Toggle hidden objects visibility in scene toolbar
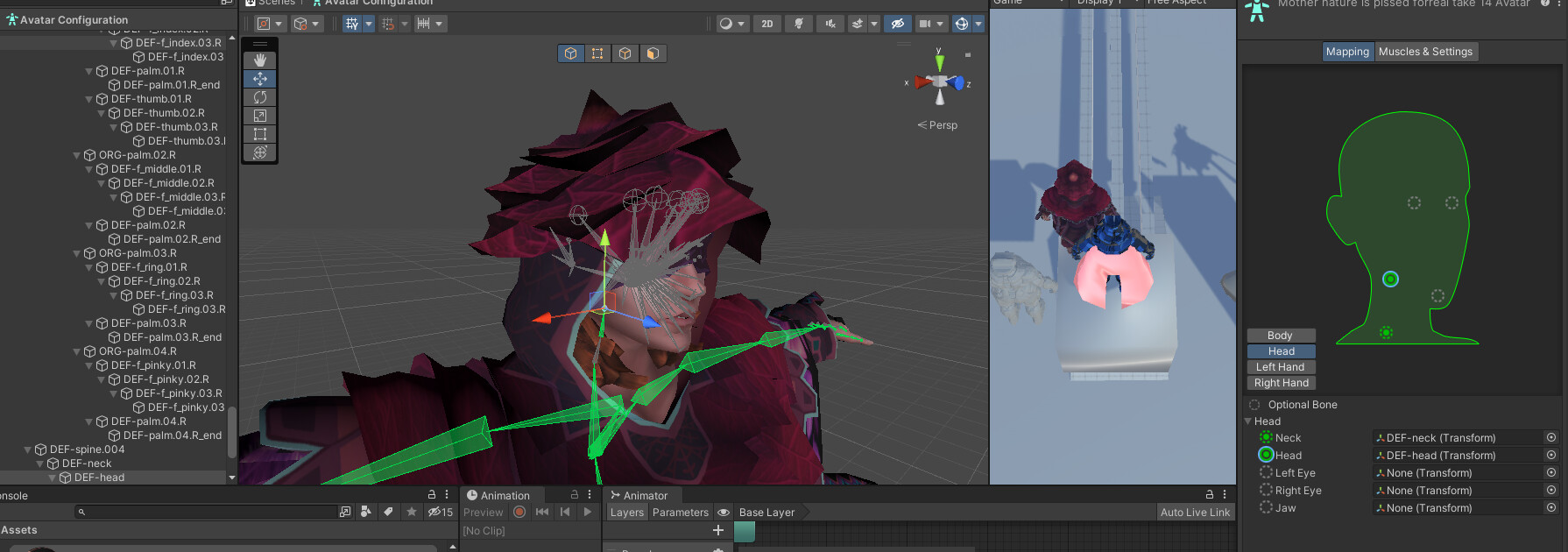Viewport: 1568px width, 552px height. [x=897, y=24]
